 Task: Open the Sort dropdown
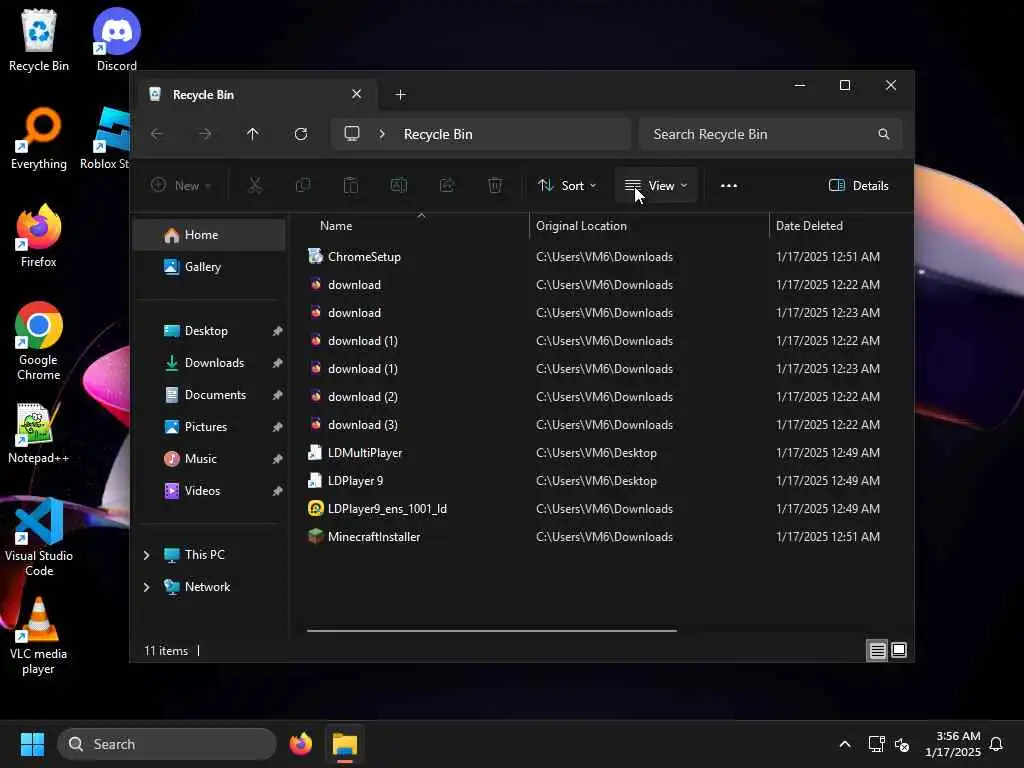click(567, 185)
